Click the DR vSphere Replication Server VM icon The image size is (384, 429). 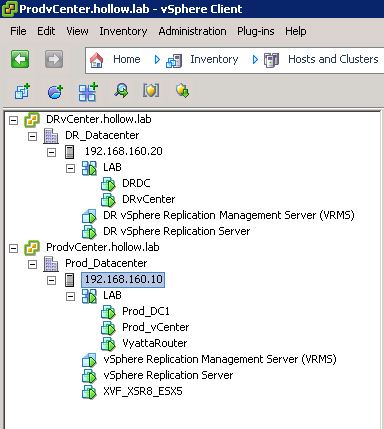point(89,232)
